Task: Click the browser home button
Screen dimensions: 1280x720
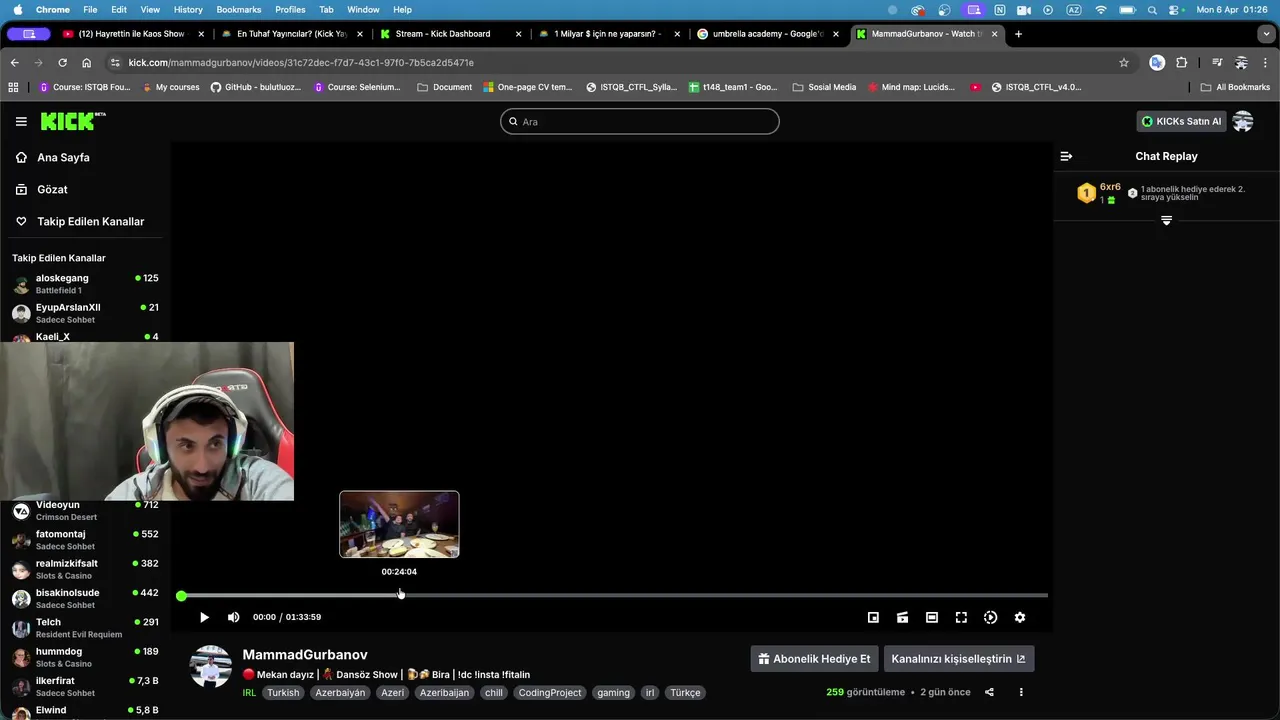Action: 86,62
